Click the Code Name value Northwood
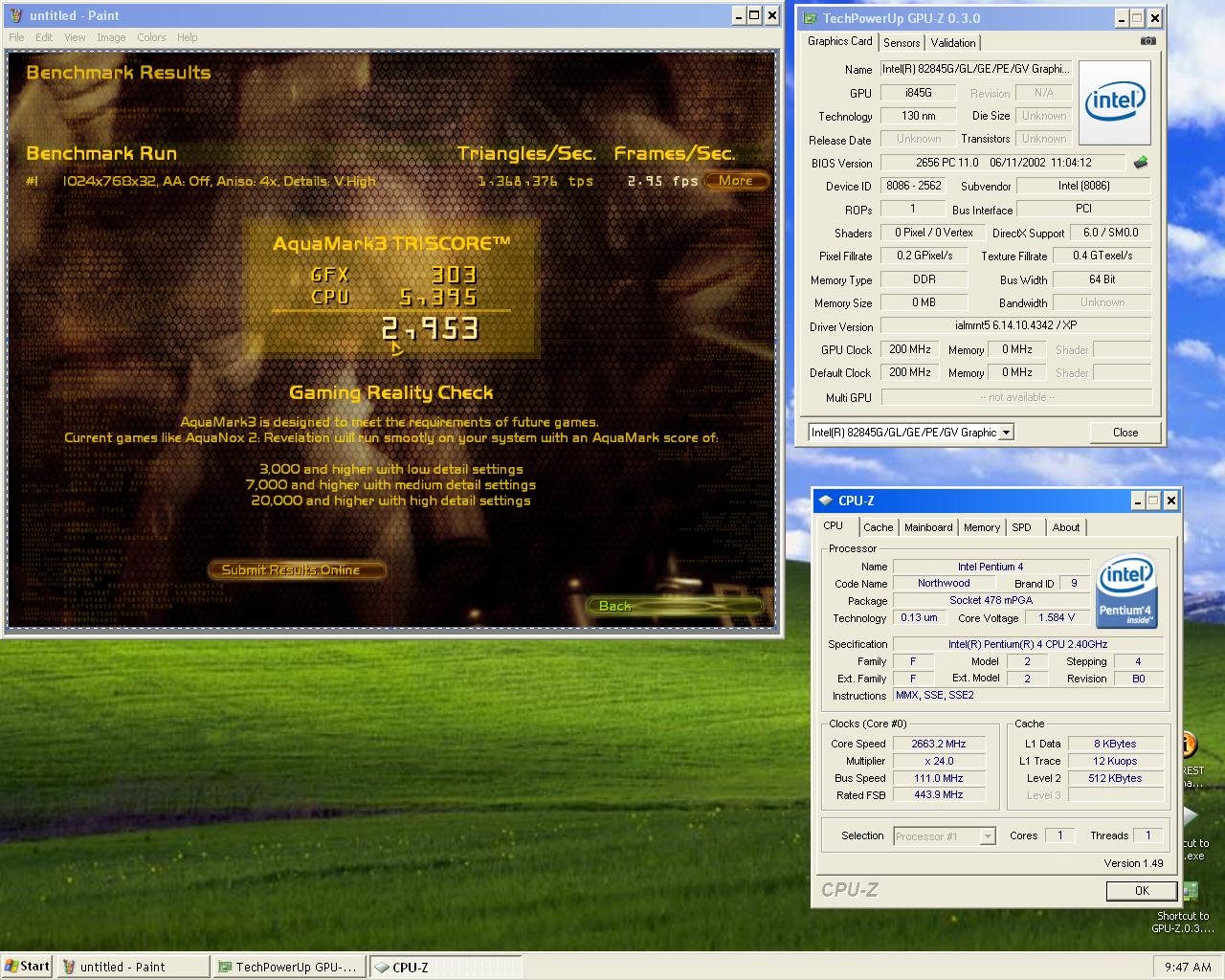The image size is (1225, 980). 944,583
